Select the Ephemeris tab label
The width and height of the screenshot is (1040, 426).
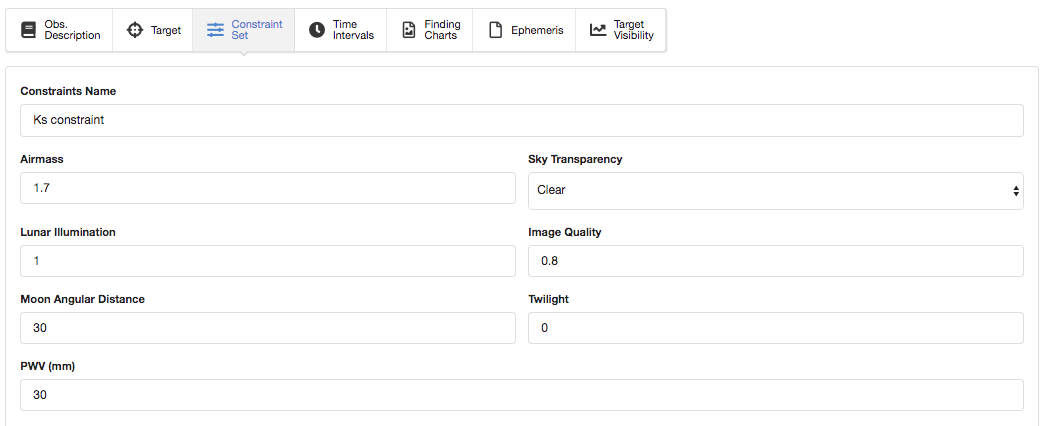click(x=539, y=30)
